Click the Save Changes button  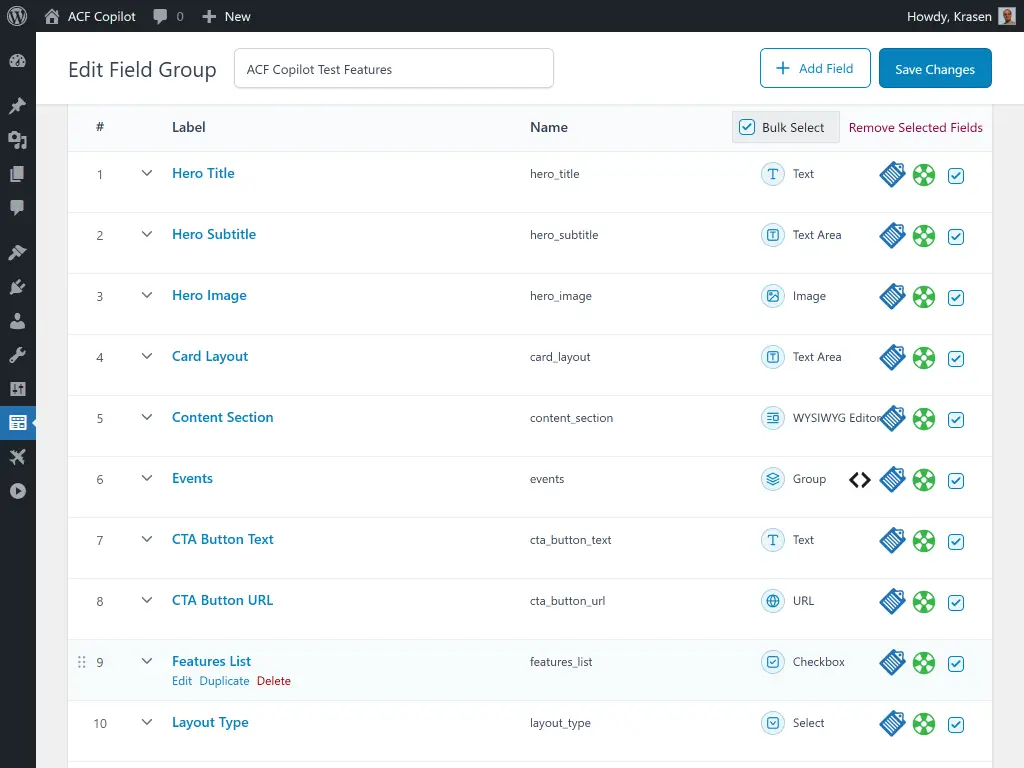point(935,68)
